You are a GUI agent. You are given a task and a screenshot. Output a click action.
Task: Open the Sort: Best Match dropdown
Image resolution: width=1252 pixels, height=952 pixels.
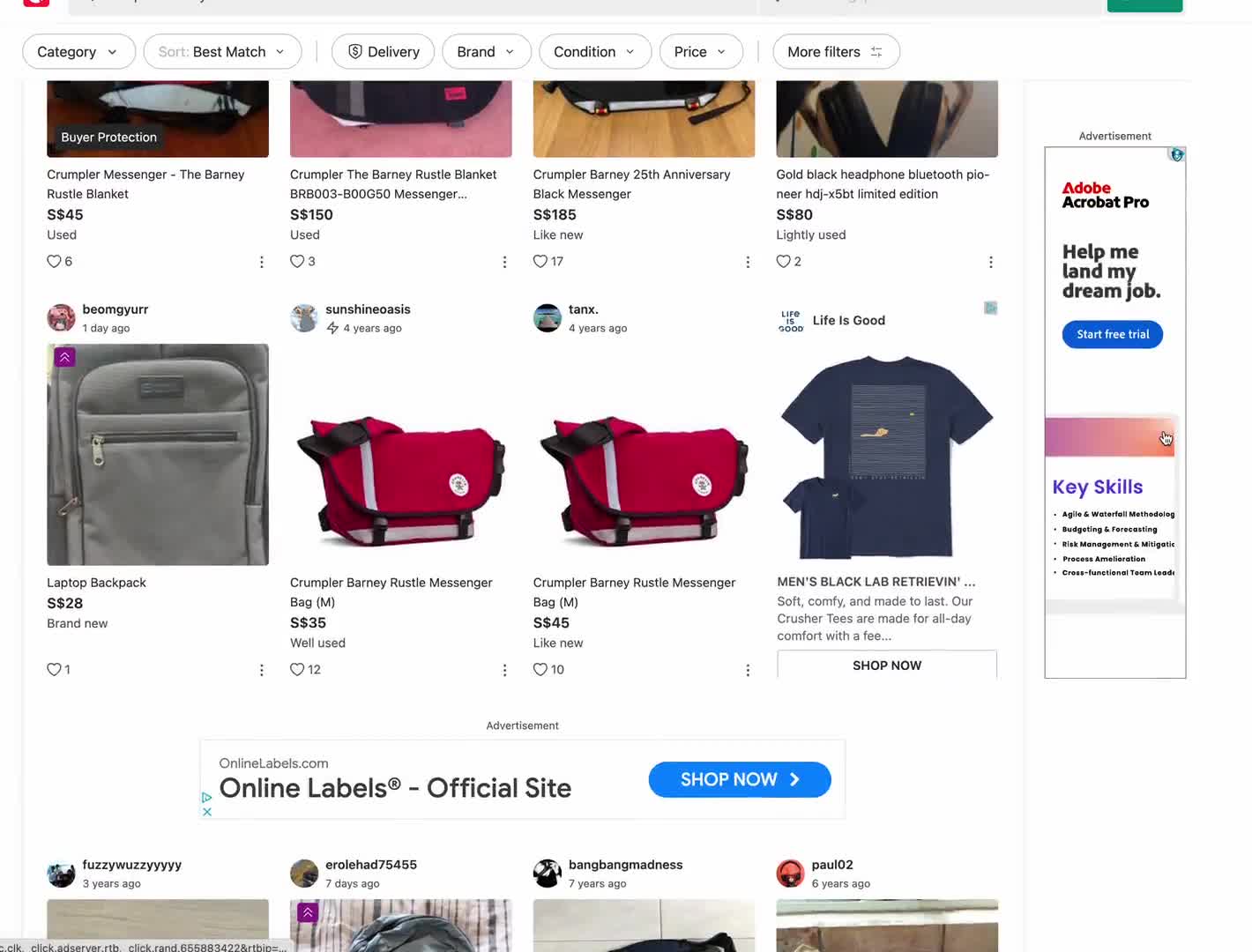222,52
